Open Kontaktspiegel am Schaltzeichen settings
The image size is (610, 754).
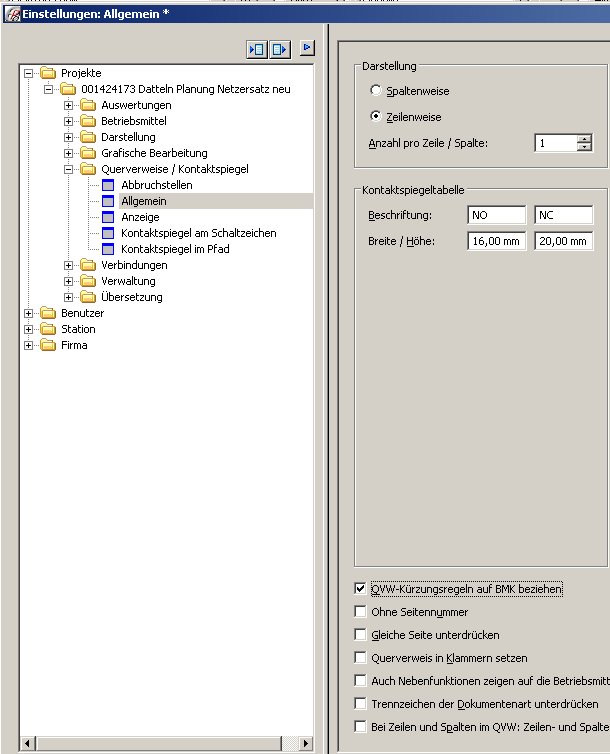click(x=199, y=233)
